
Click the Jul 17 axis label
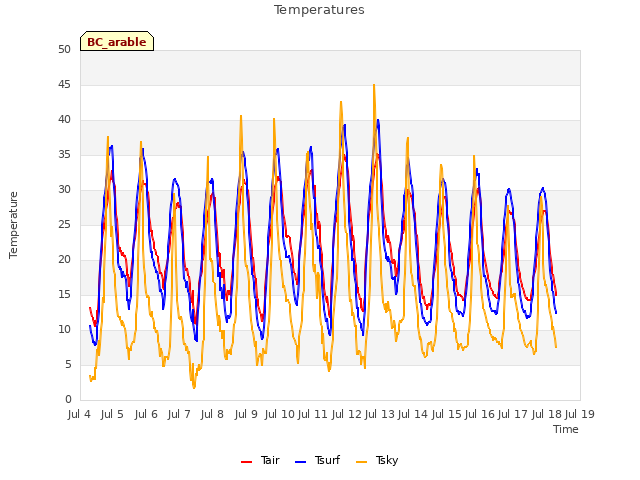(513, 414)
